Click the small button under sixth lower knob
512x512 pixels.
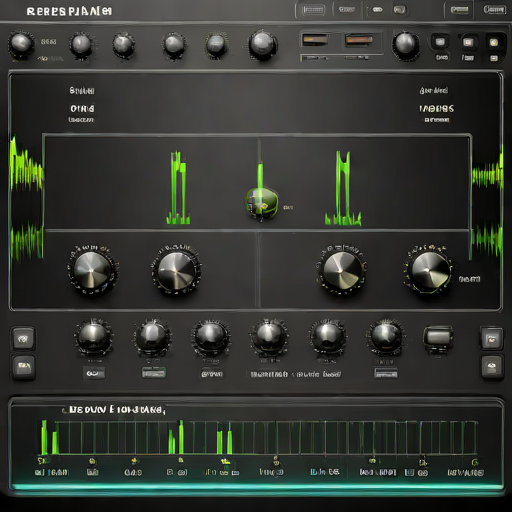point(386,373)
